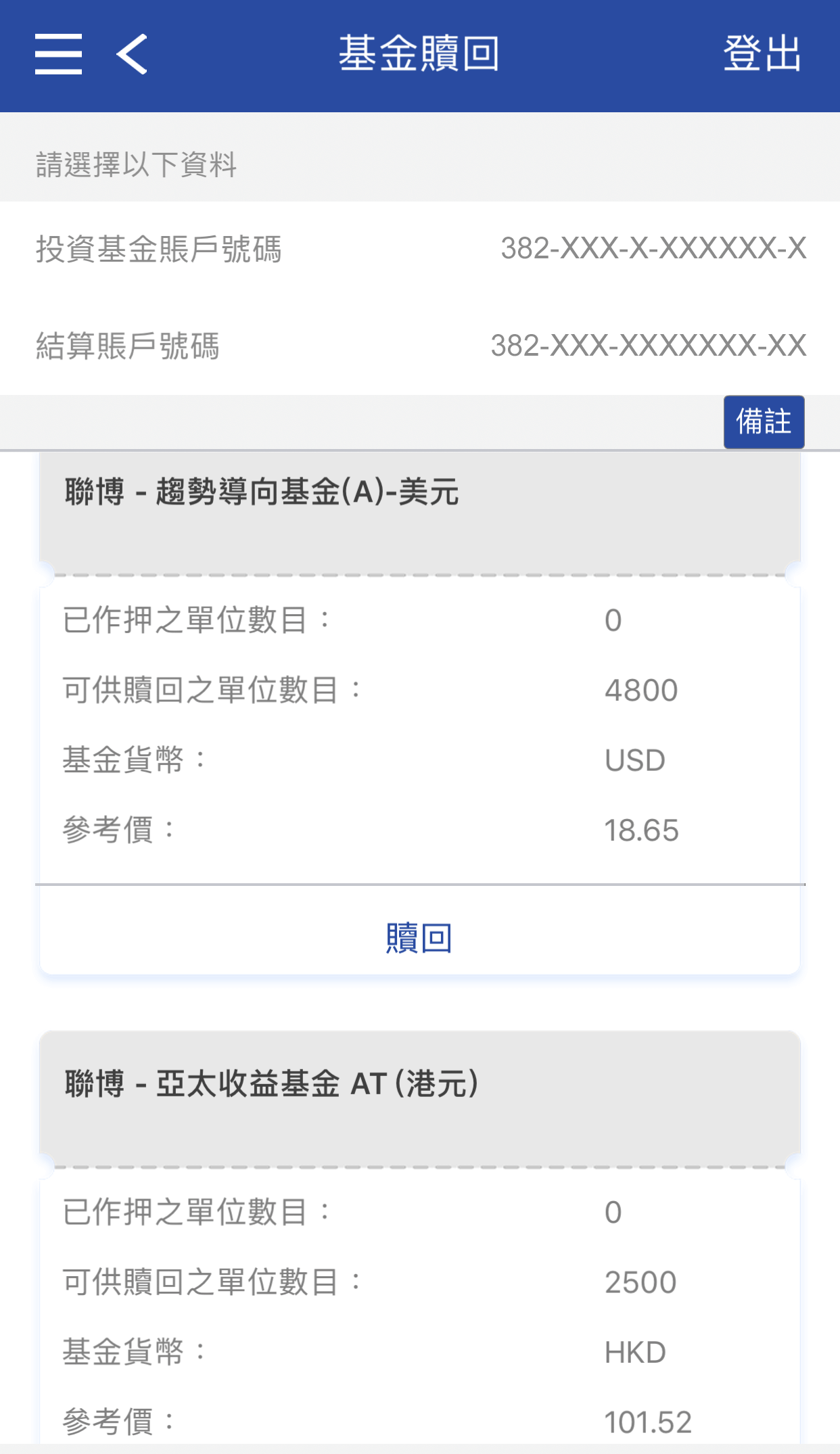Viewport: 840px width, 1454px height.
Task: Tap pledged units value in 趨勢導向基金 card
Action: [613, 620]
